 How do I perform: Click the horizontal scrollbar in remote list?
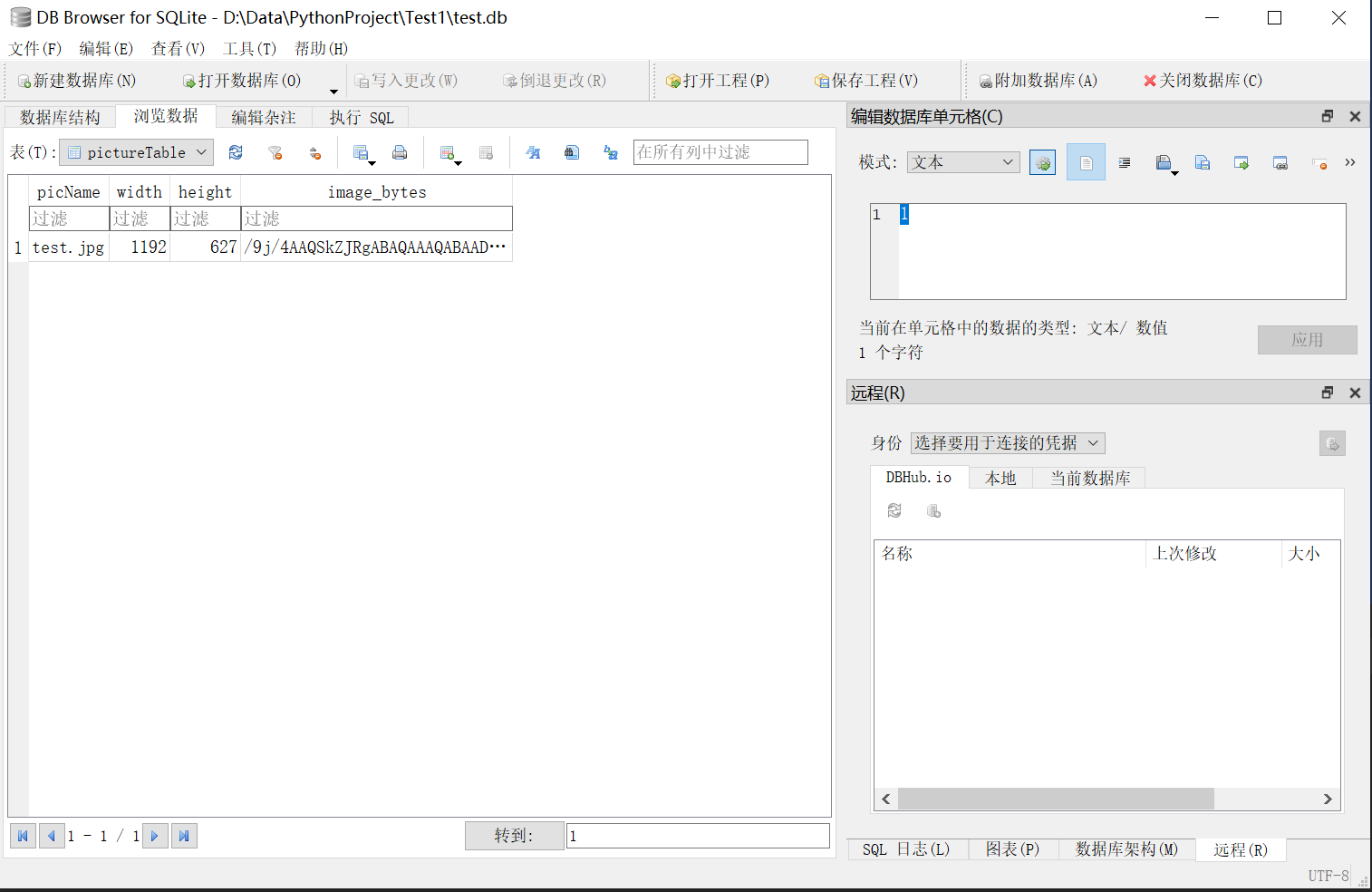pos(1056,799)
